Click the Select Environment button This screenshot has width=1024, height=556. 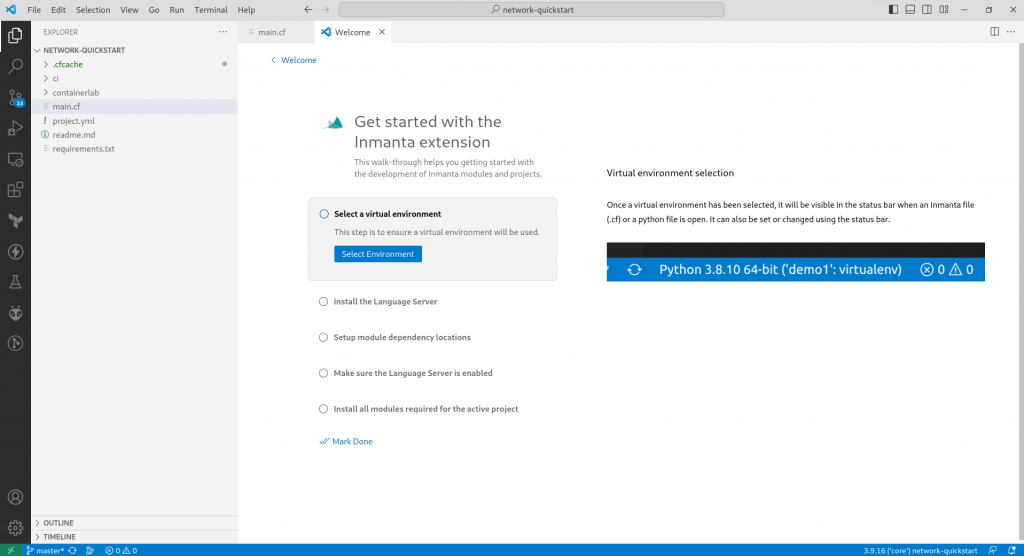(377, 254)
